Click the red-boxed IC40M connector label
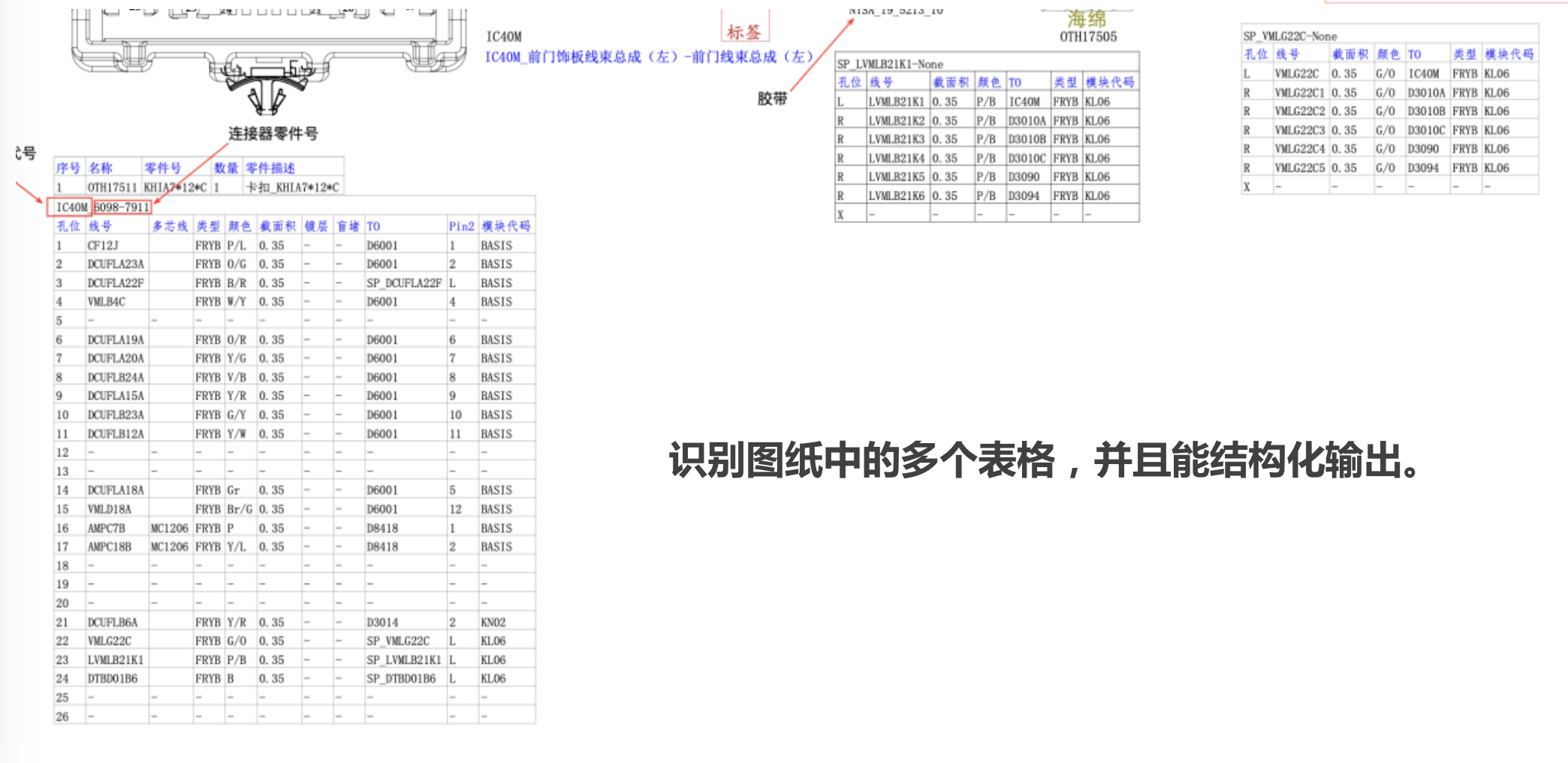This screenshot has height=763, width=1568. tap(71, 207)
